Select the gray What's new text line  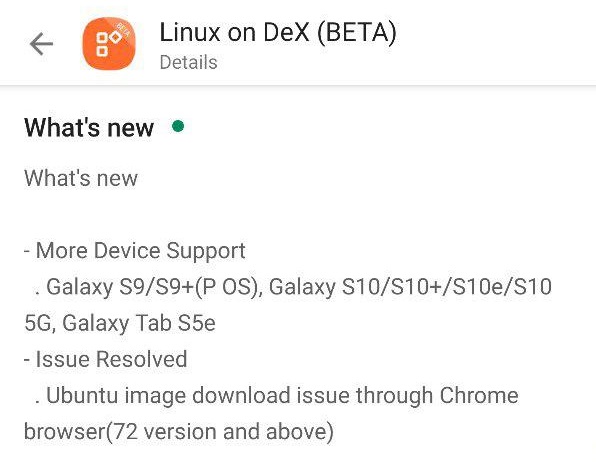point(81,178)
